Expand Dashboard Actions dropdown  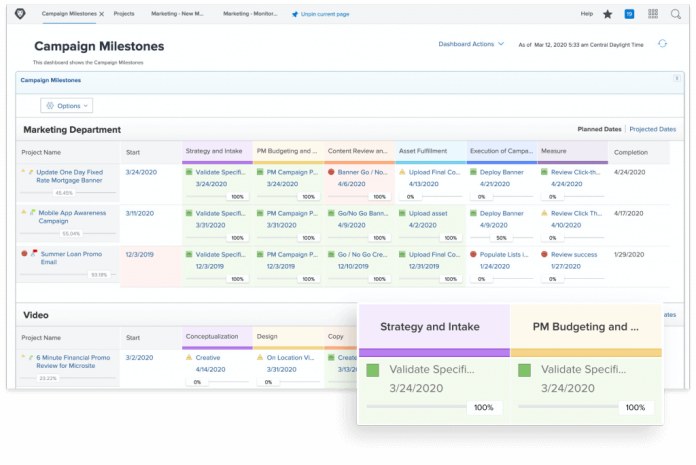tap(471, 44)
